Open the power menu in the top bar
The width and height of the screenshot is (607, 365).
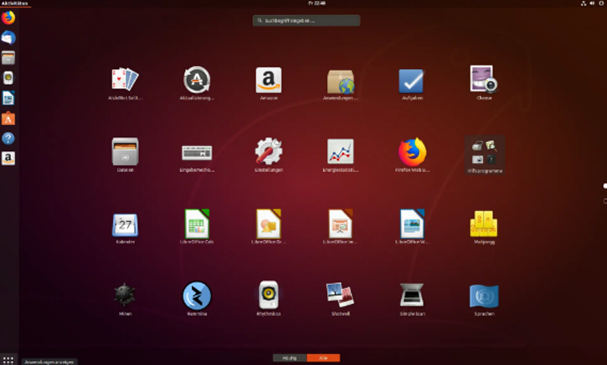click(602, 3)
